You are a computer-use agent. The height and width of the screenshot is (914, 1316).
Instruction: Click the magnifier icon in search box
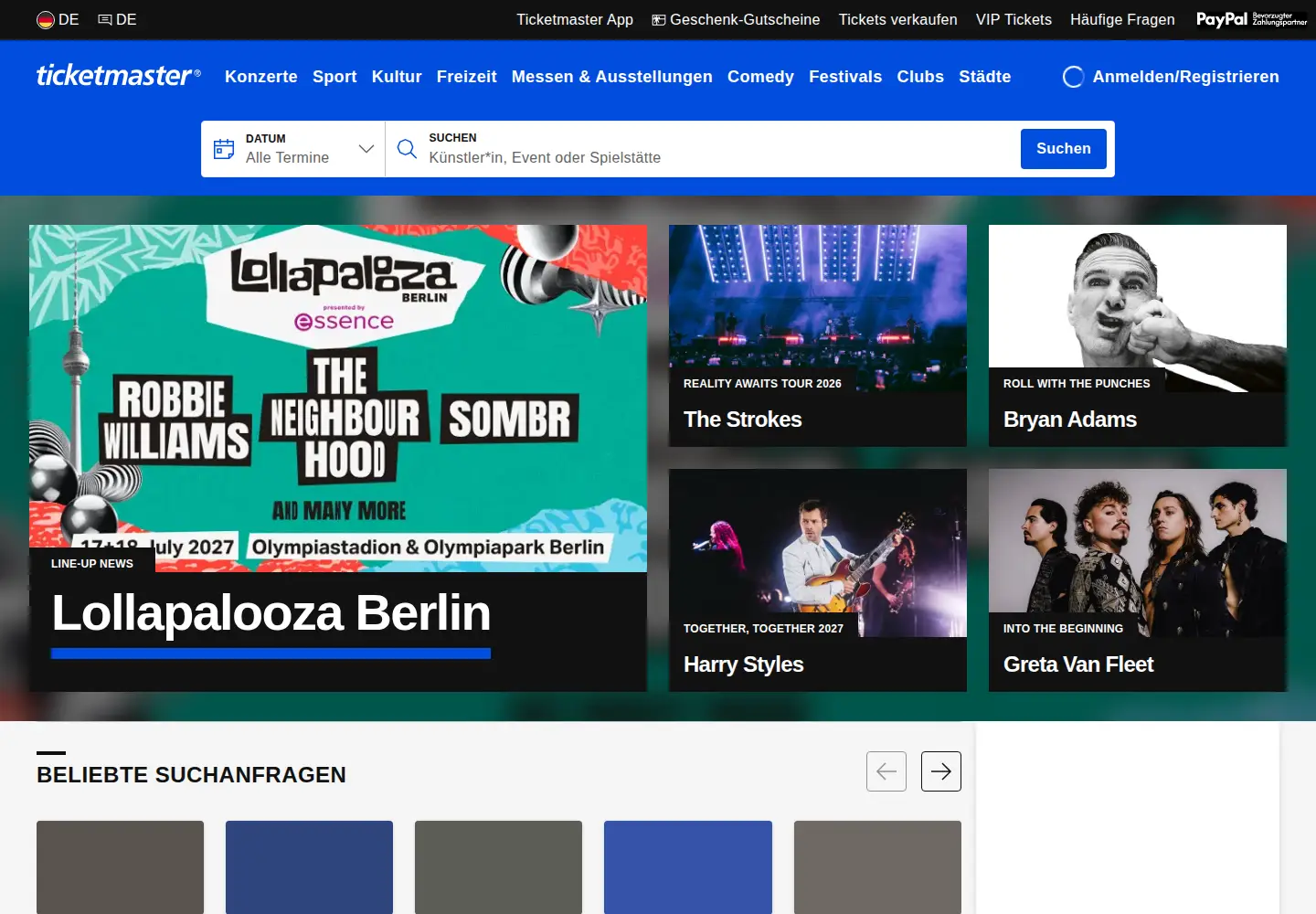click(408, 149)
